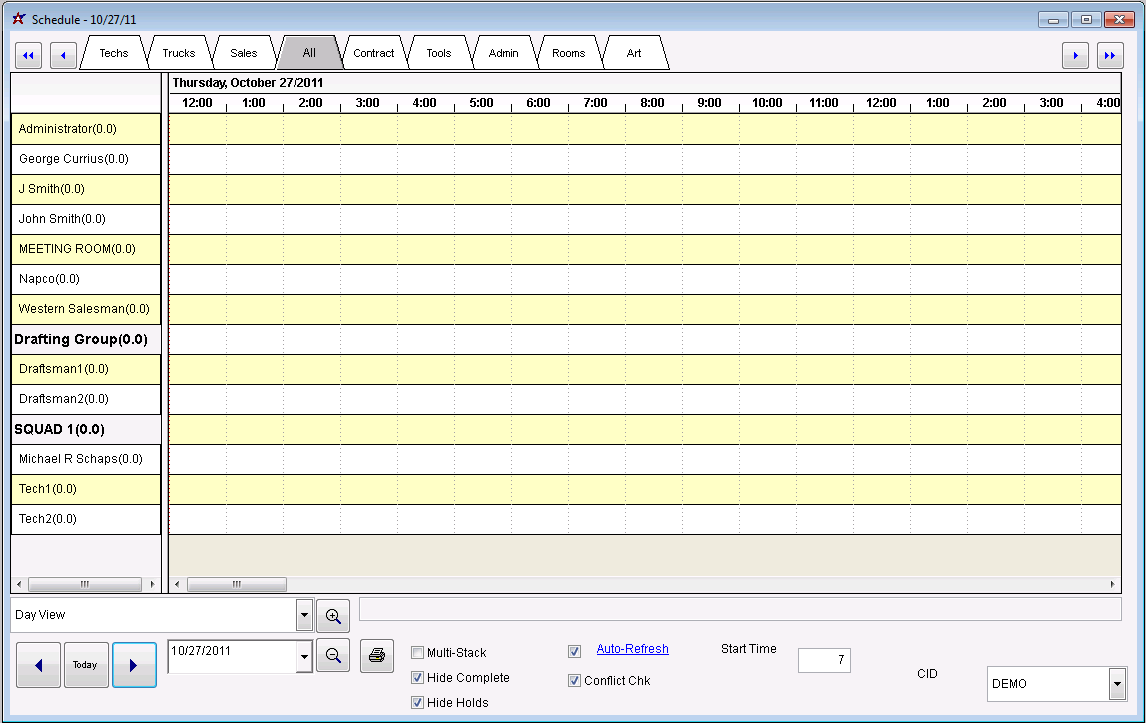The width and height of the screenshot is (1146, 723).
Task: Click the zoom in magnifier icon
Action: 333,617
